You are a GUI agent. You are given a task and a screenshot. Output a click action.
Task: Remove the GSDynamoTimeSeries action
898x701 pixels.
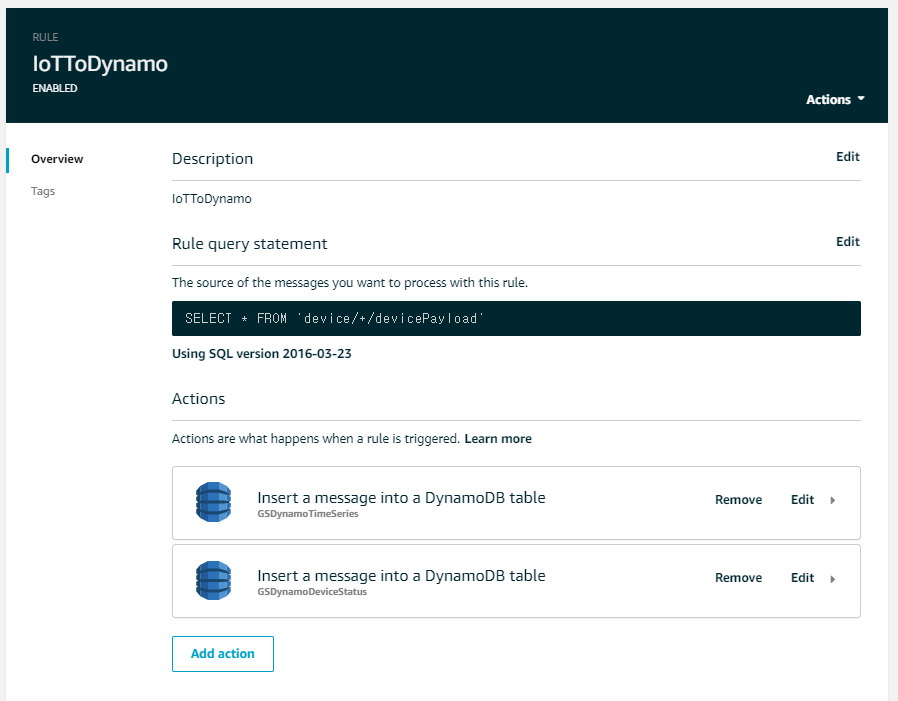tap(738, 500)
